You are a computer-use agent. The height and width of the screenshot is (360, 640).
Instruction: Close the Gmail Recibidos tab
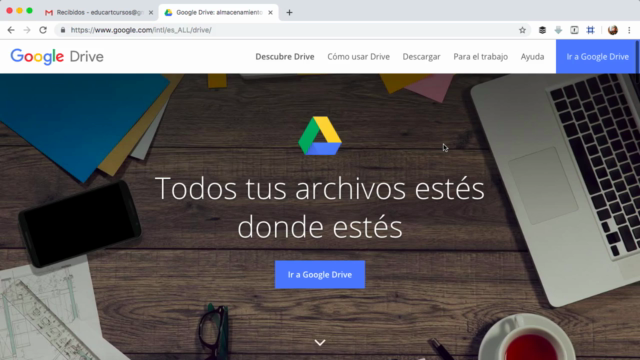pyautogui.click(x=151, y=13)
